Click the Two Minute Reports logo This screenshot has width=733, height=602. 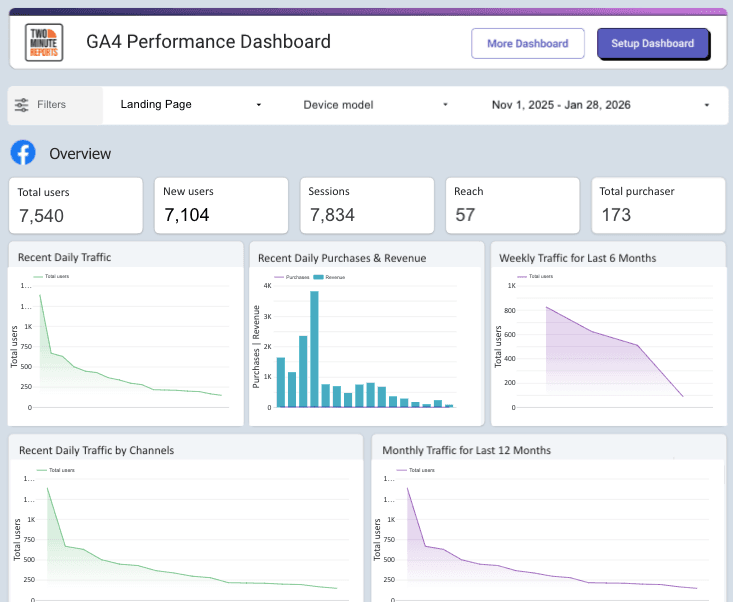[x=44, y=43]
